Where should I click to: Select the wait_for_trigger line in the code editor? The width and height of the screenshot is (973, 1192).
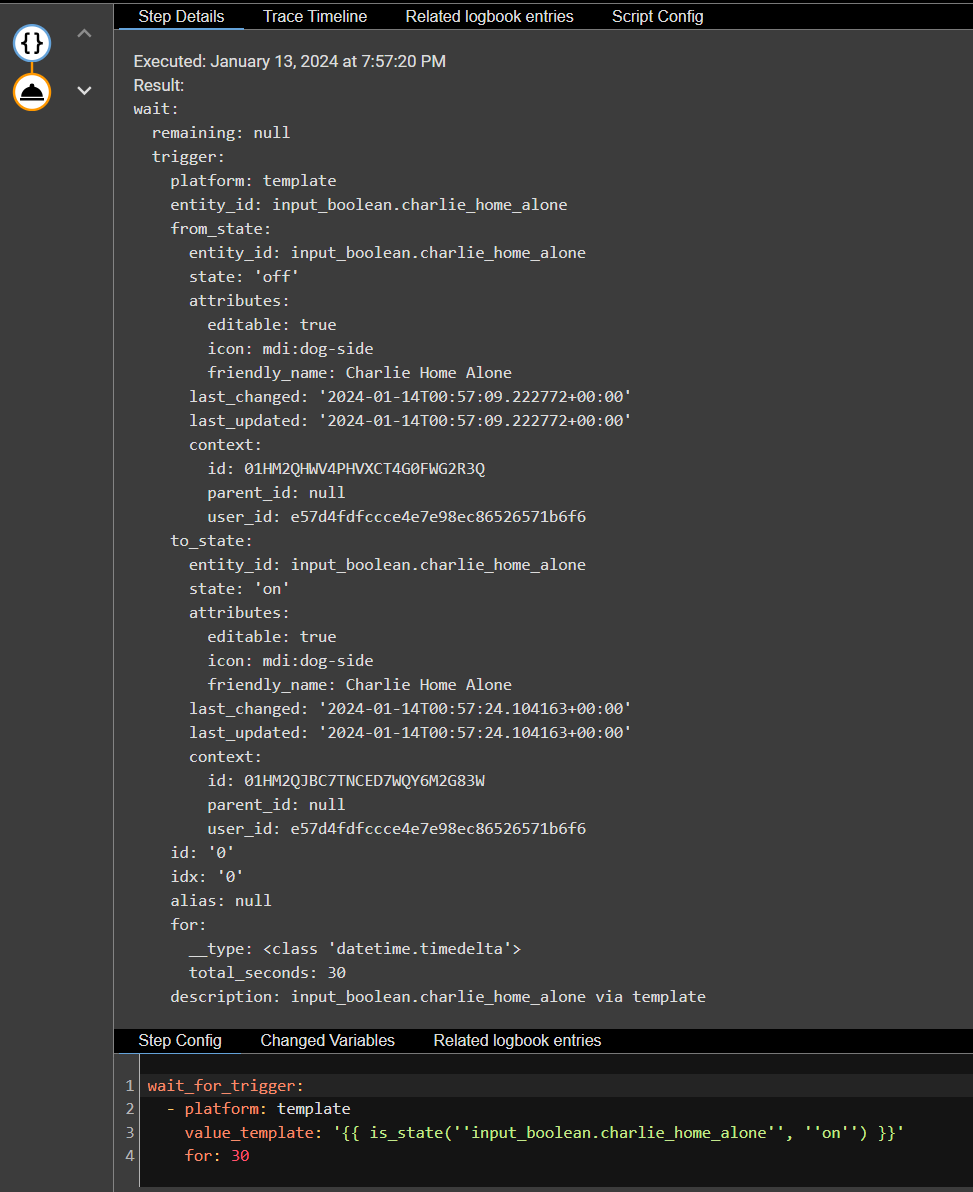[x=224, y=1084]
